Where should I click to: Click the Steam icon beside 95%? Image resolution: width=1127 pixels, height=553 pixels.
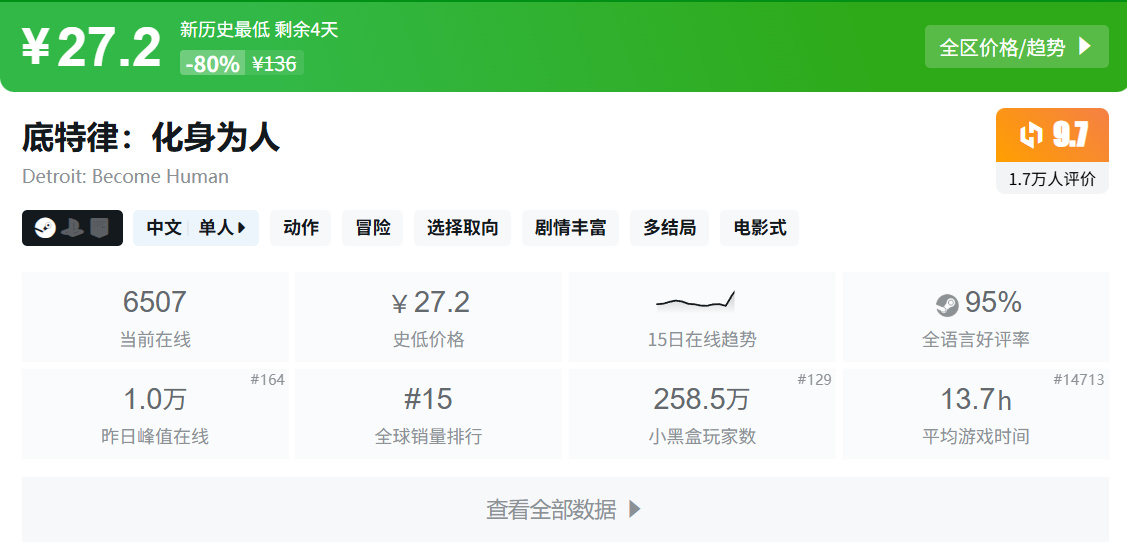click(x=947, y=305)
